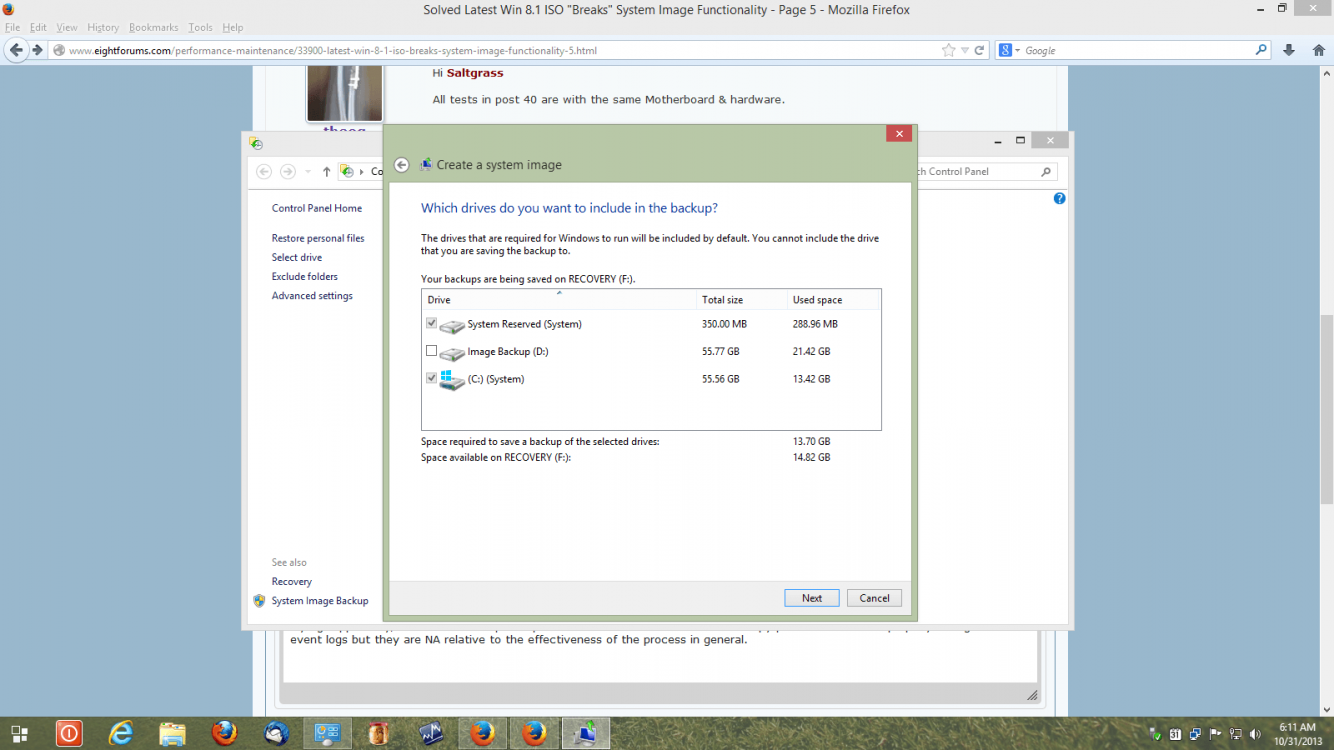1334x750 pixels.
Task: Open the Recovery link under See also
Action: point(292,581)
